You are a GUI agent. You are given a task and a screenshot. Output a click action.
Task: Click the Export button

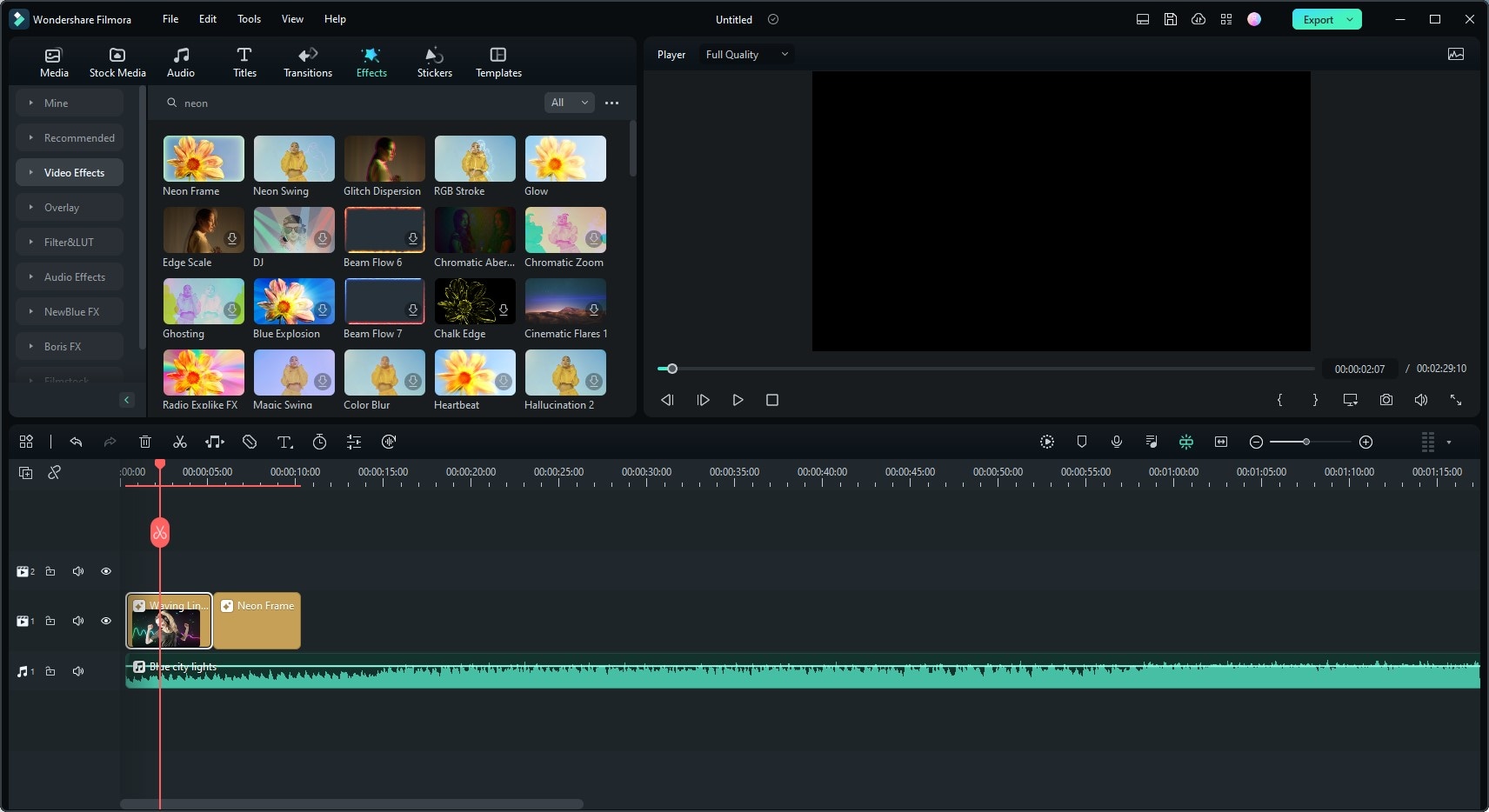[1318, 19]
